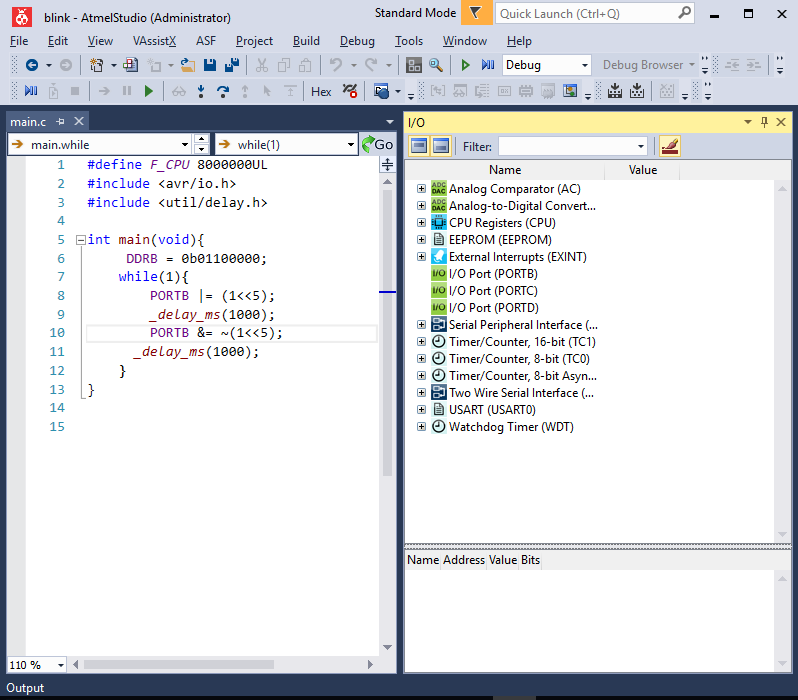Click the I/O view toolbar icon

570,92
